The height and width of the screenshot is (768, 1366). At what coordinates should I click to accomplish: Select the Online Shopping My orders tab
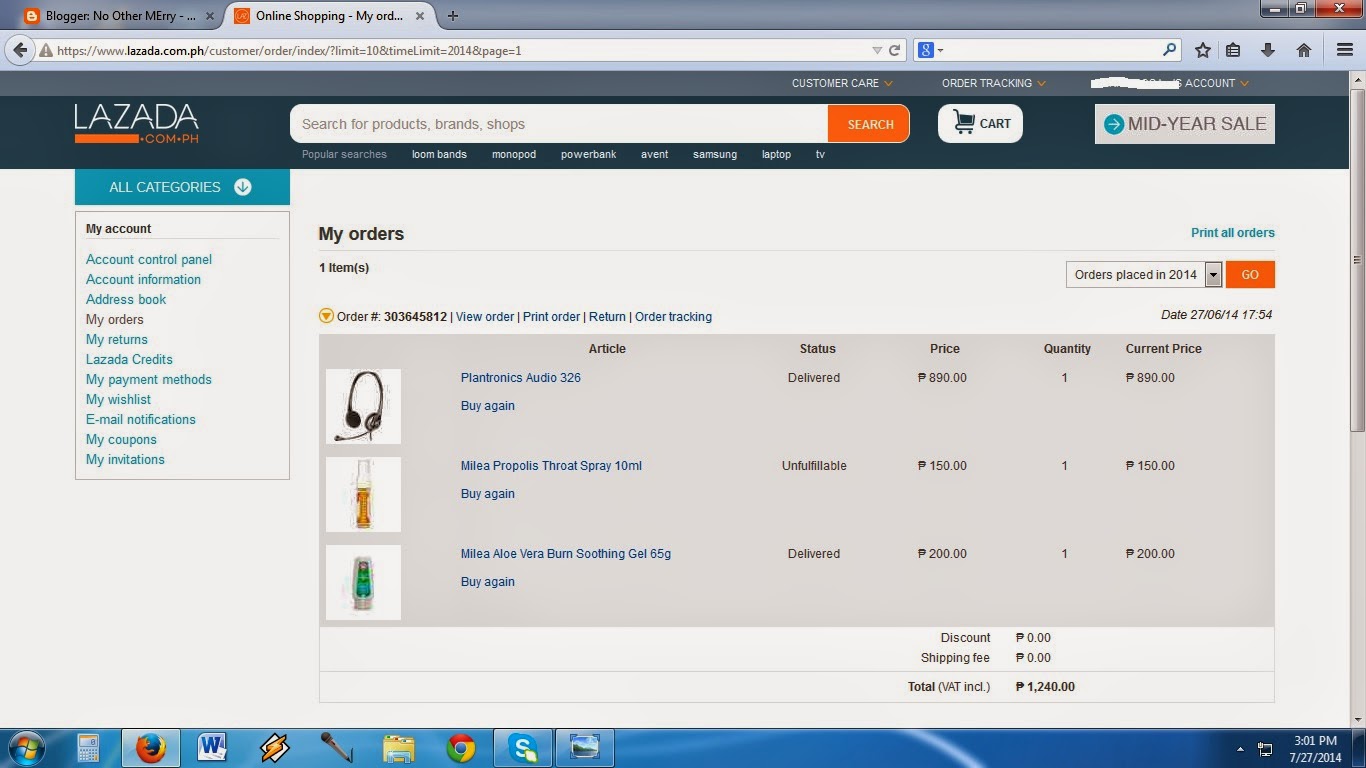[x=330, y=16]
